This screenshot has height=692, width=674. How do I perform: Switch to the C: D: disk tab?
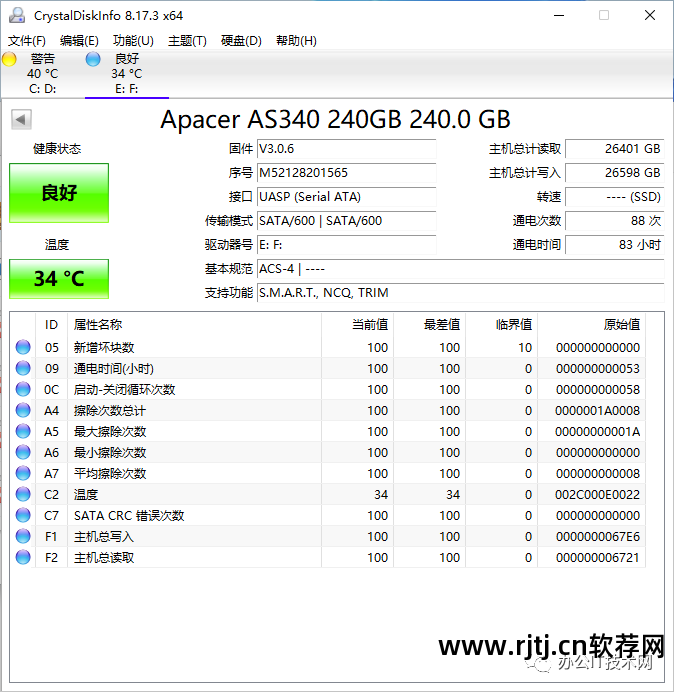(x=42, y=74)
